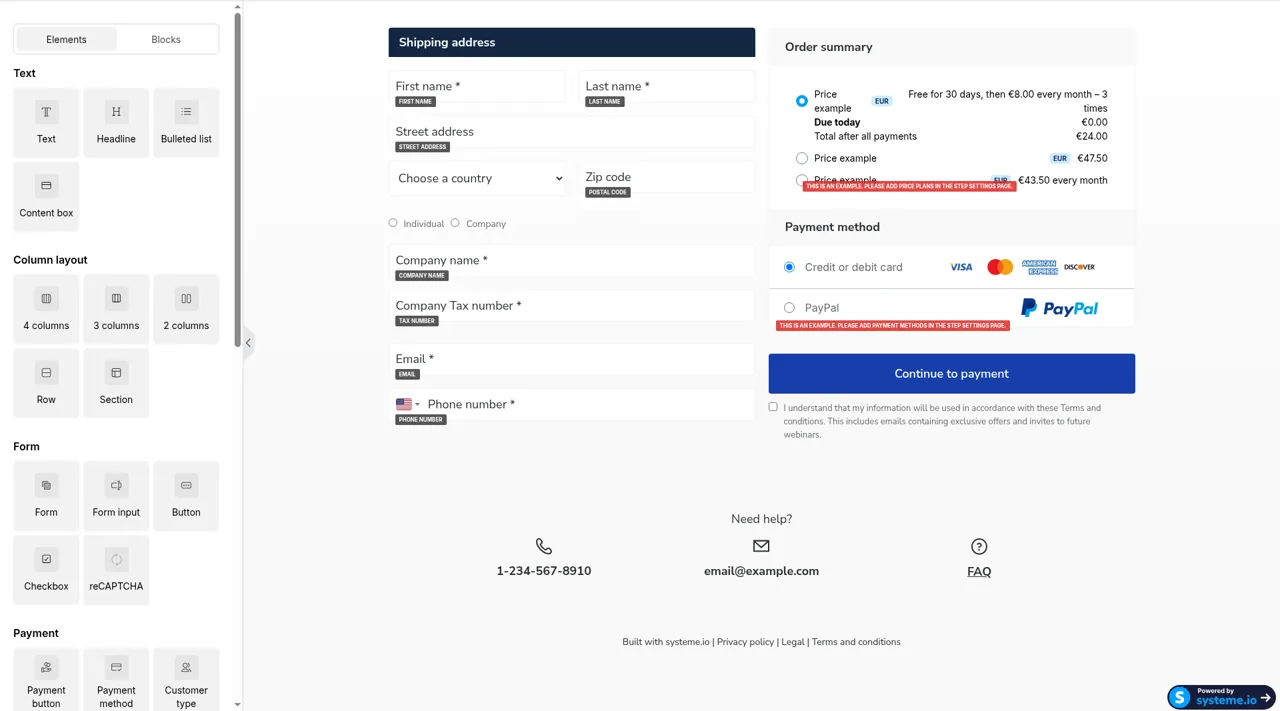This screenshot has height=711, width=1280.
Task: Select the reCAPTCHA element
Action: pyautogui.click(x=116, y=569)
